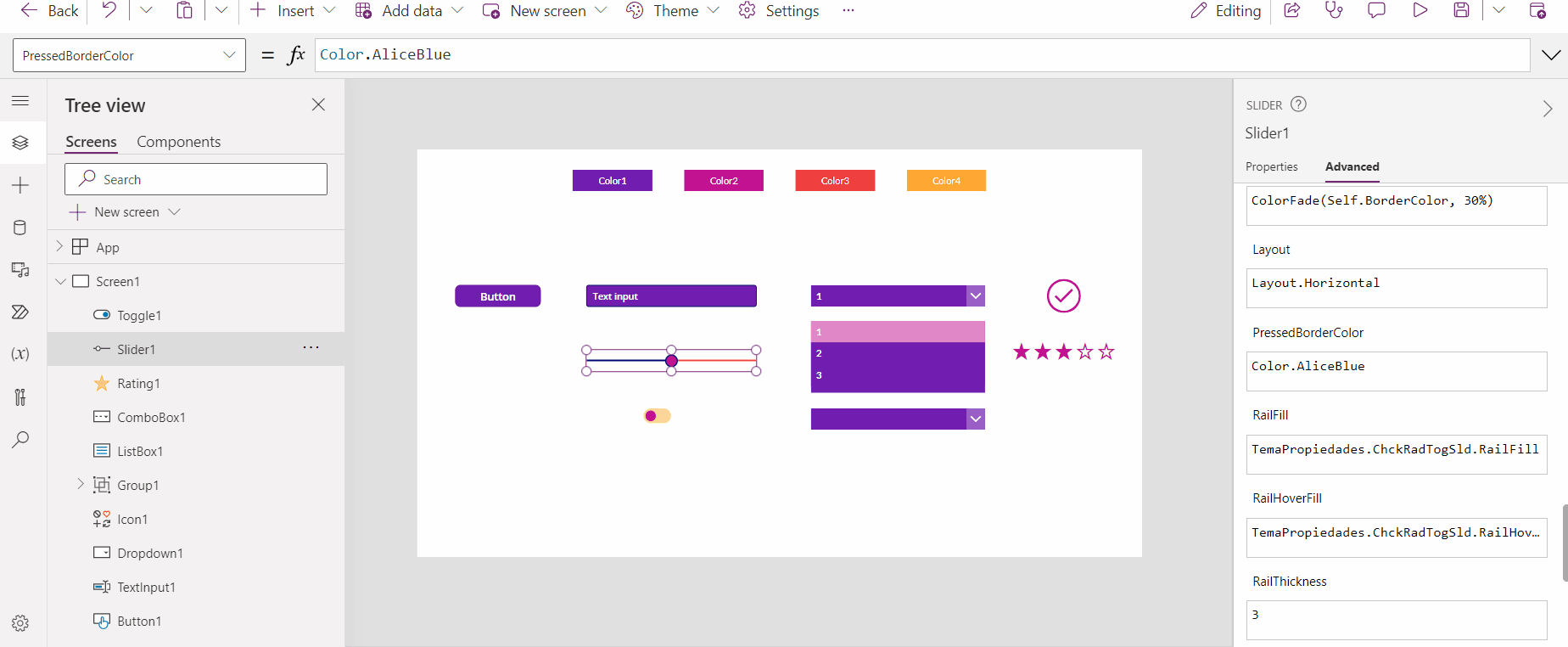Click the slider handle on the canvas
The width and height of the screenshot is (1568, 647).
pos(671,361)
